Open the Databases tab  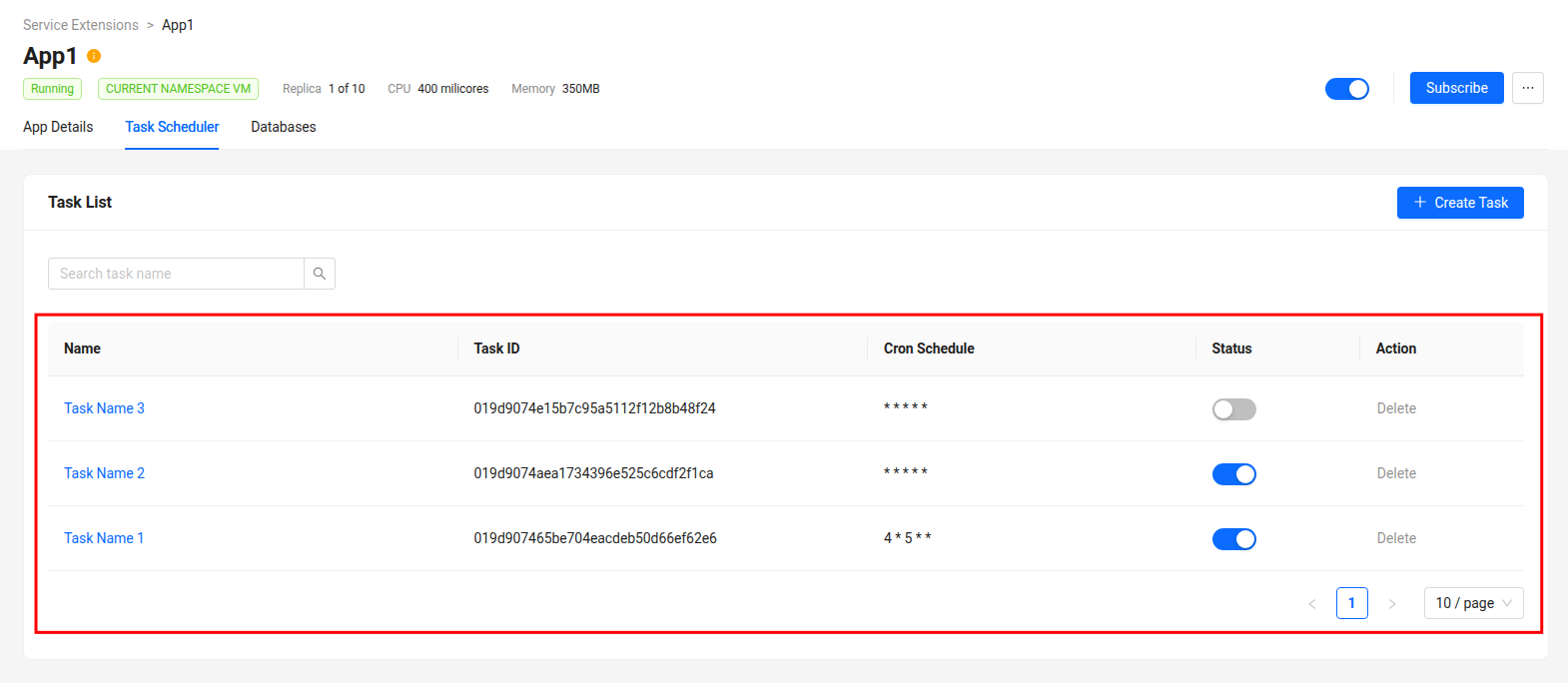284,127
